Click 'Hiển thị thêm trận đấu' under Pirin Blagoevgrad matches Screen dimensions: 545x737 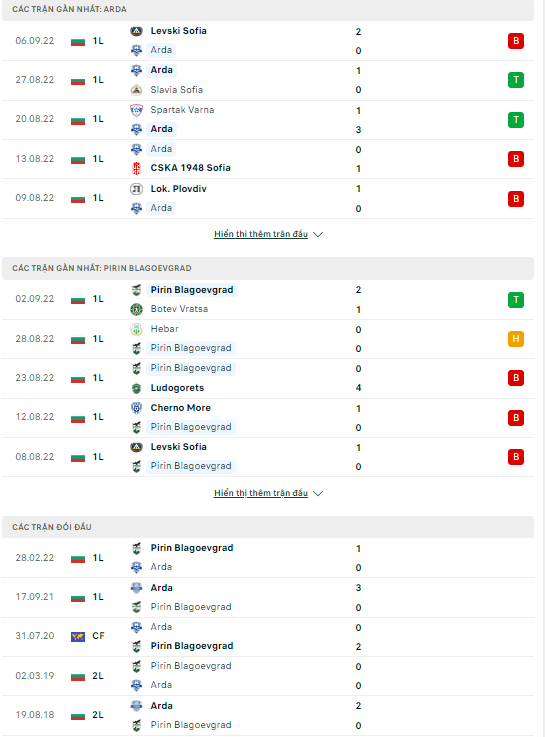[x=261, y=493]
